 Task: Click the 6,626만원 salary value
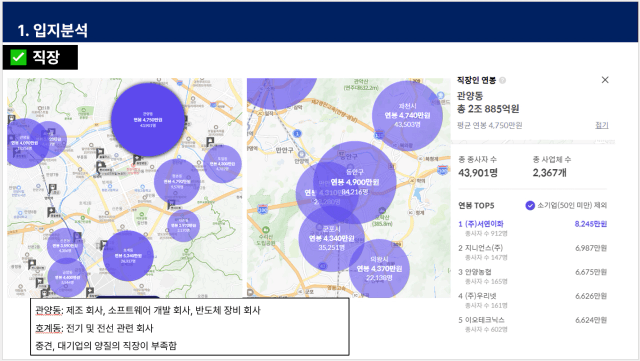(591, 296)
